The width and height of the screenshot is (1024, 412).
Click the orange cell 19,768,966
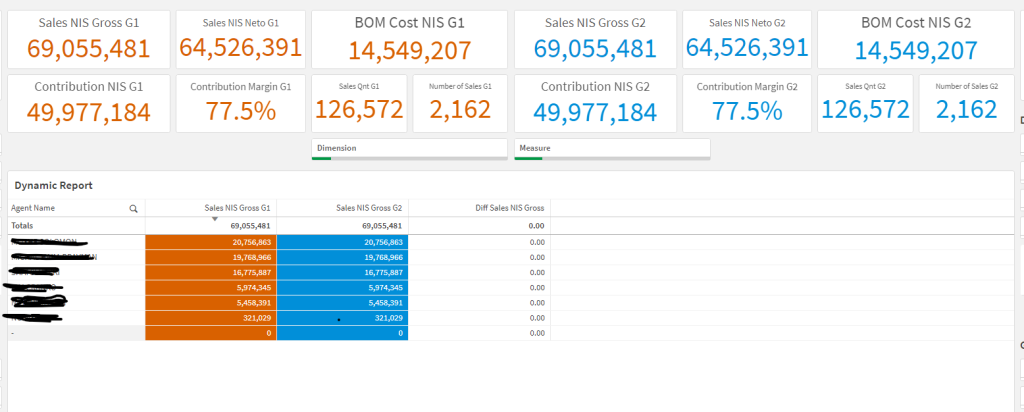click(211, 257)
